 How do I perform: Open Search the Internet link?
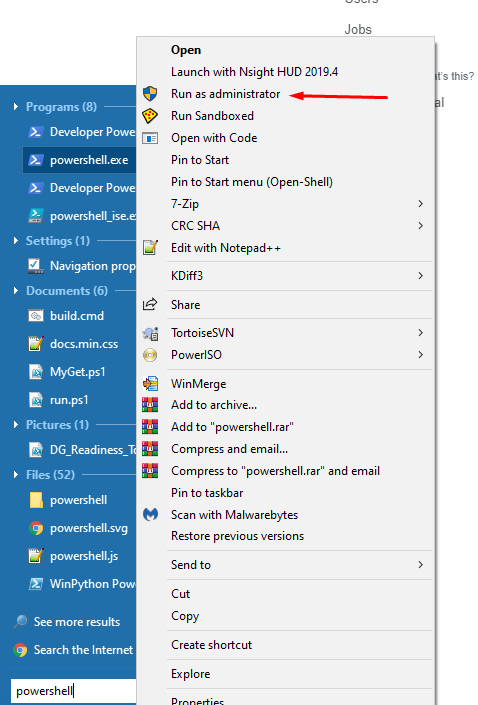[83, 650]
